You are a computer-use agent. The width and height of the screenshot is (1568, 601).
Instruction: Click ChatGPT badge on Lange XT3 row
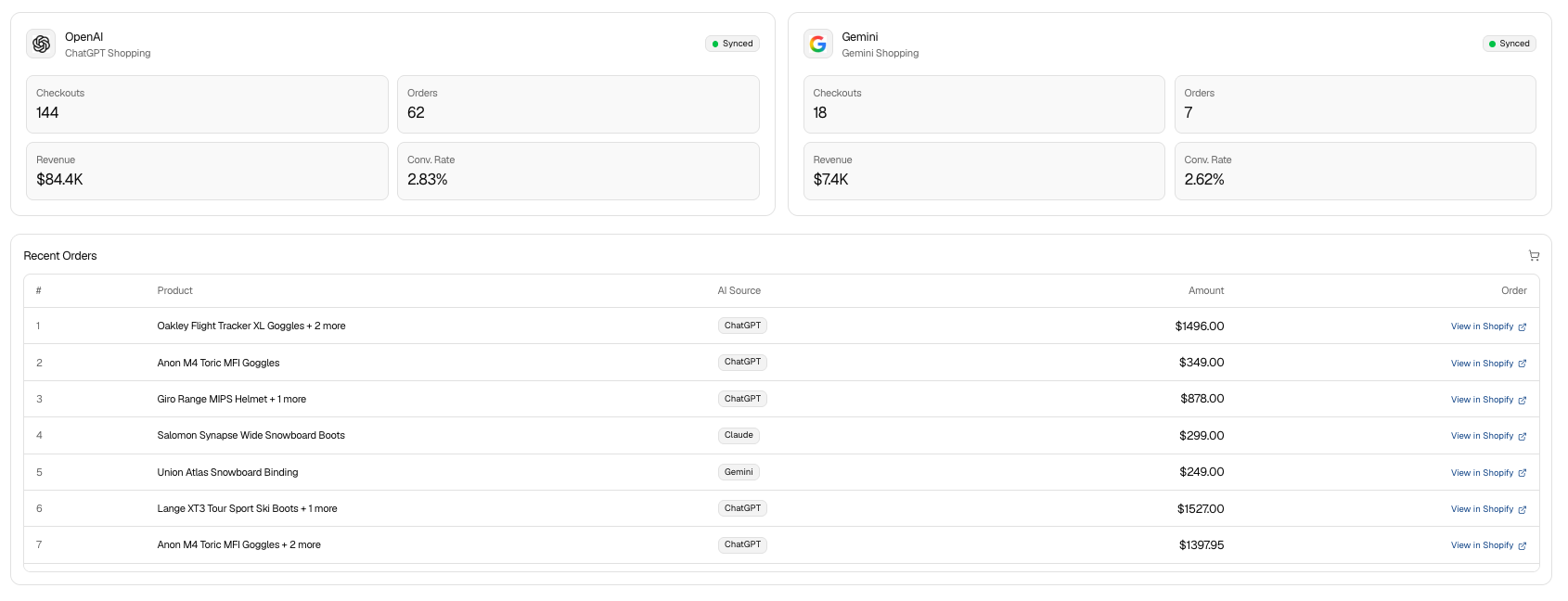tap(742, 508)
